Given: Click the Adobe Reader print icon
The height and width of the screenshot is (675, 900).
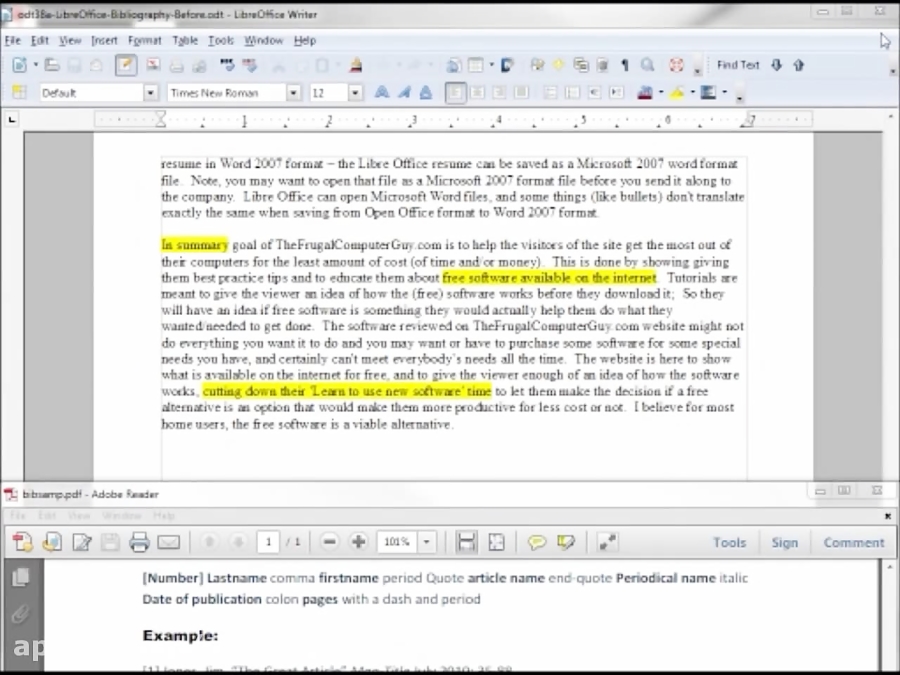Looking at the screenshot, I should (138, 541).
